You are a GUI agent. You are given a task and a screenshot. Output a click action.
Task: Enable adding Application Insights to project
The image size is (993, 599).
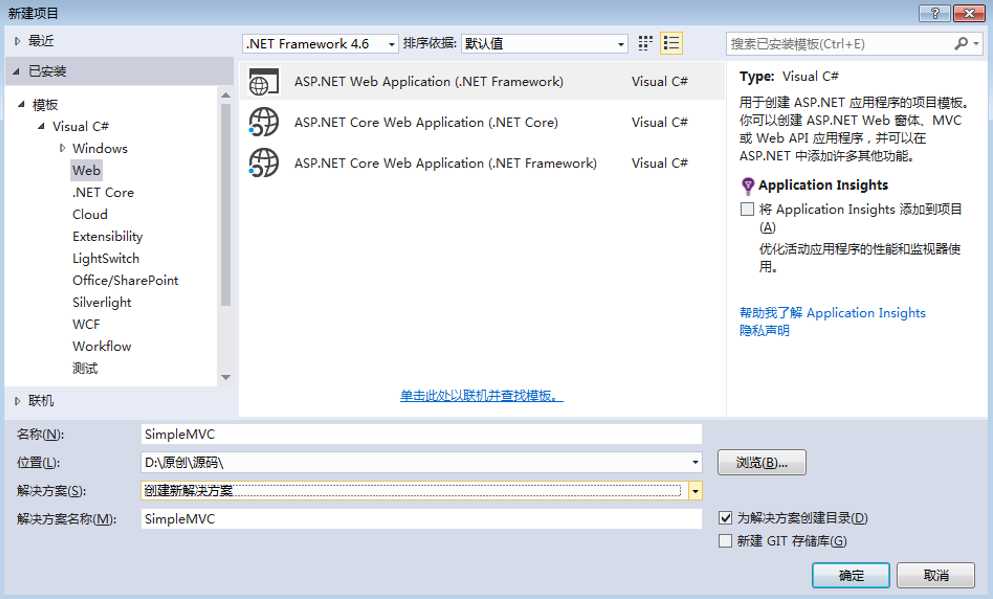[747, 209]
